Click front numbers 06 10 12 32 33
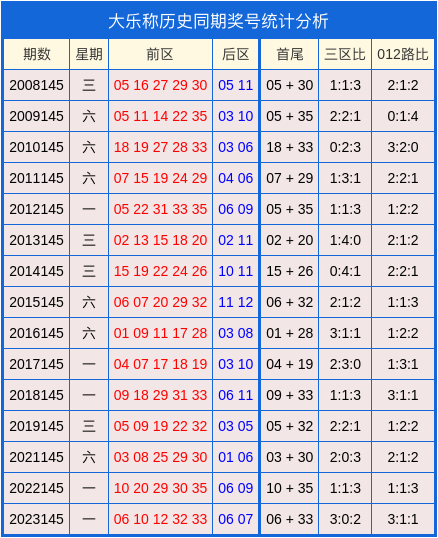438x538 pixels. 160,519
